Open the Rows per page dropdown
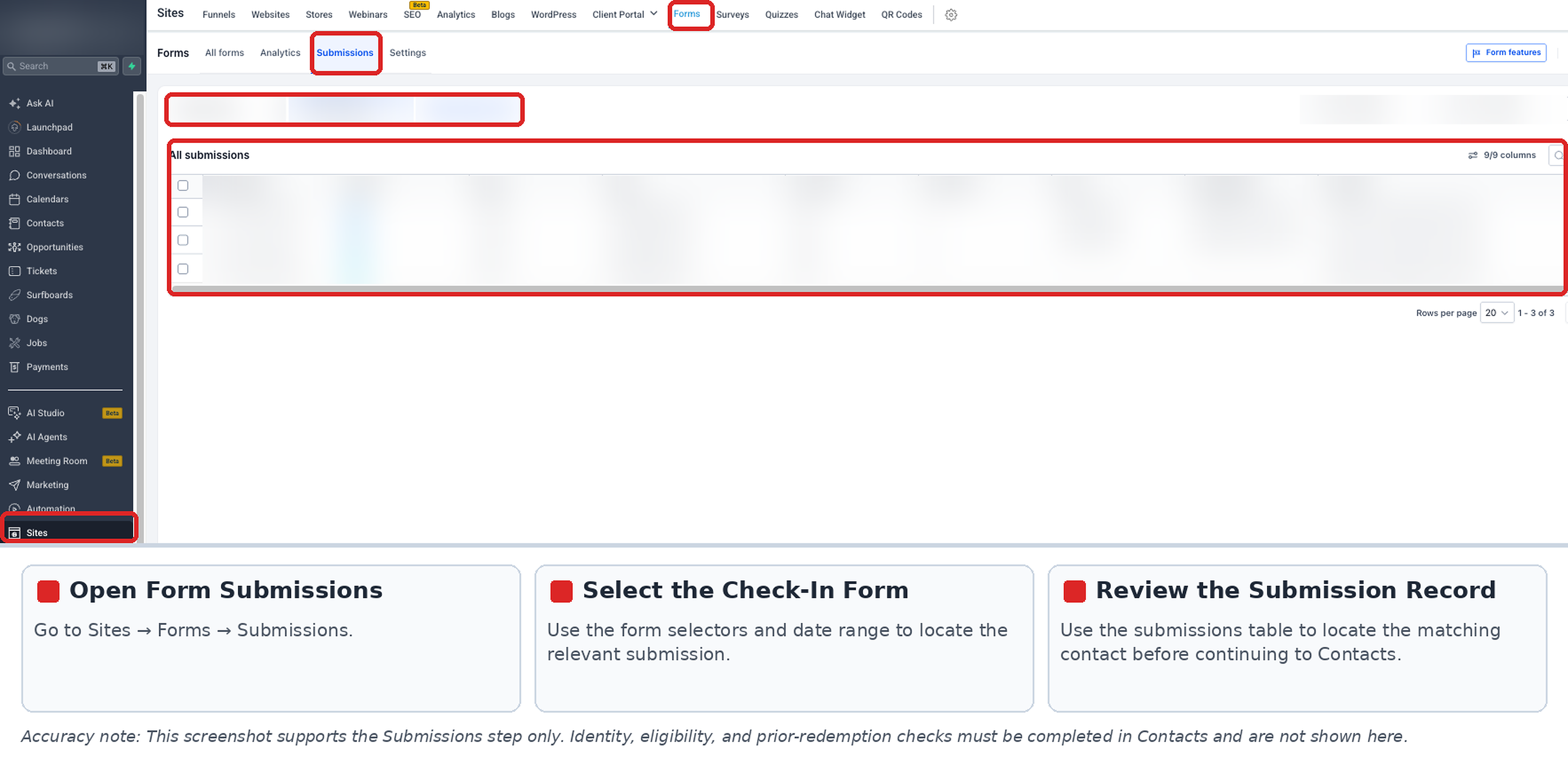 1496,313
